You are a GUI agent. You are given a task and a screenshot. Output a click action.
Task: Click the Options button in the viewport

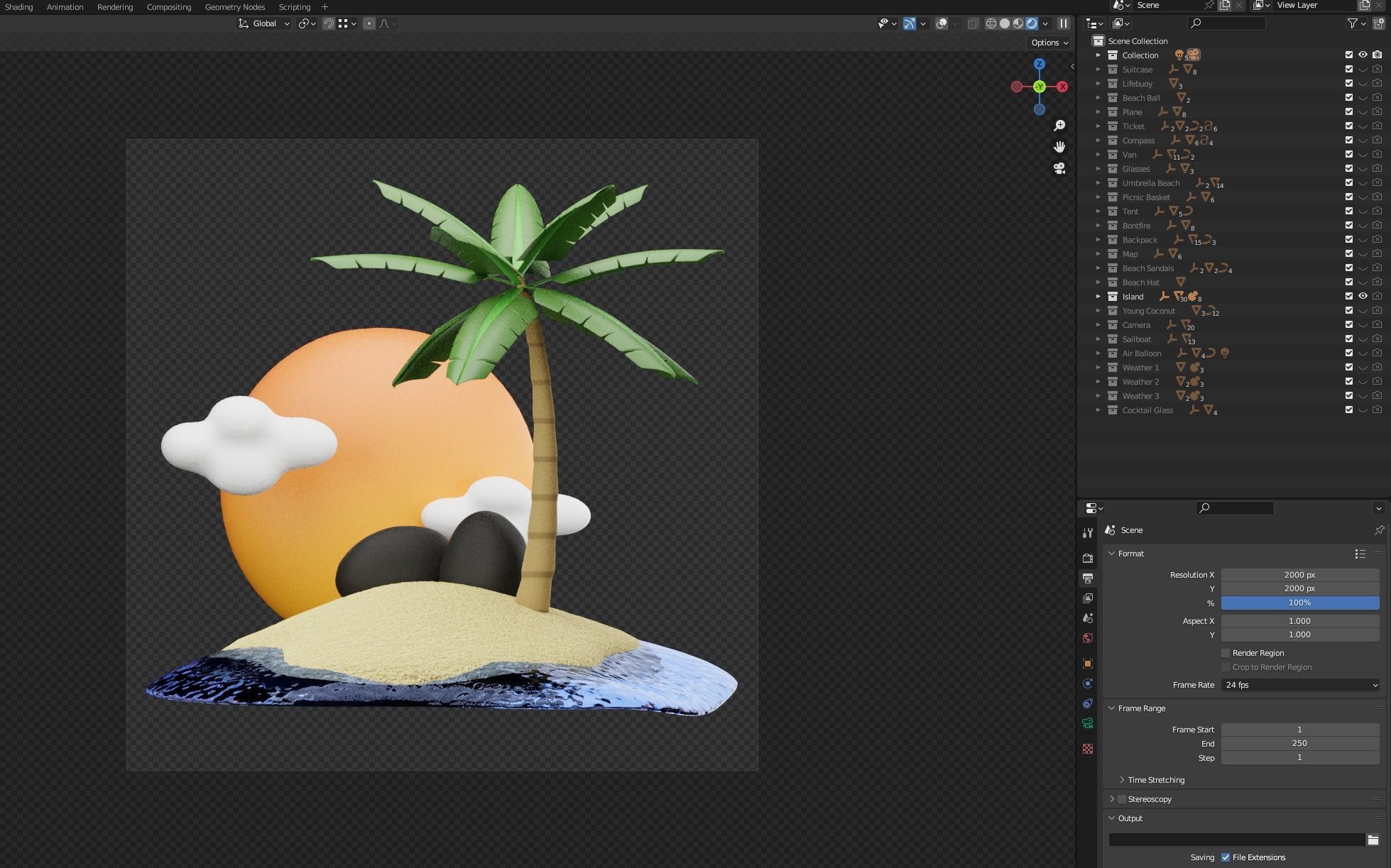pyautogui.click(x=1048, y=43)
